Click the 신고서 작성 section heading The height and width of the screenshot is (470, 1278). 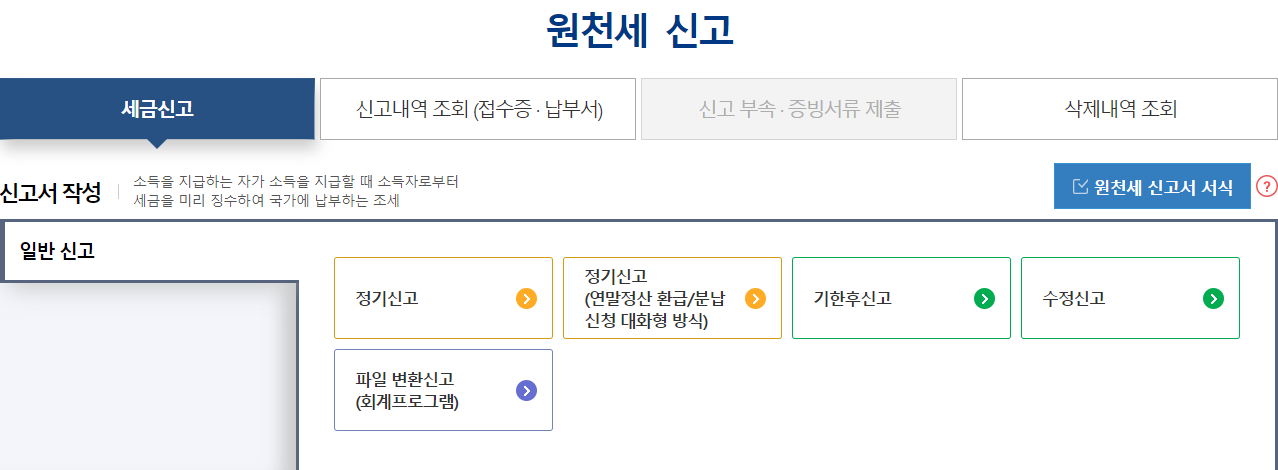click(50, 192)
